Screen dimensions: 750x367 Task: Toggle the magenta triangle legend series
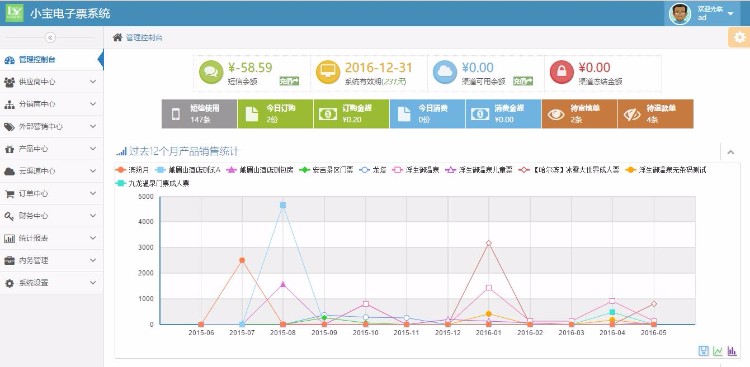coord(260,169)
